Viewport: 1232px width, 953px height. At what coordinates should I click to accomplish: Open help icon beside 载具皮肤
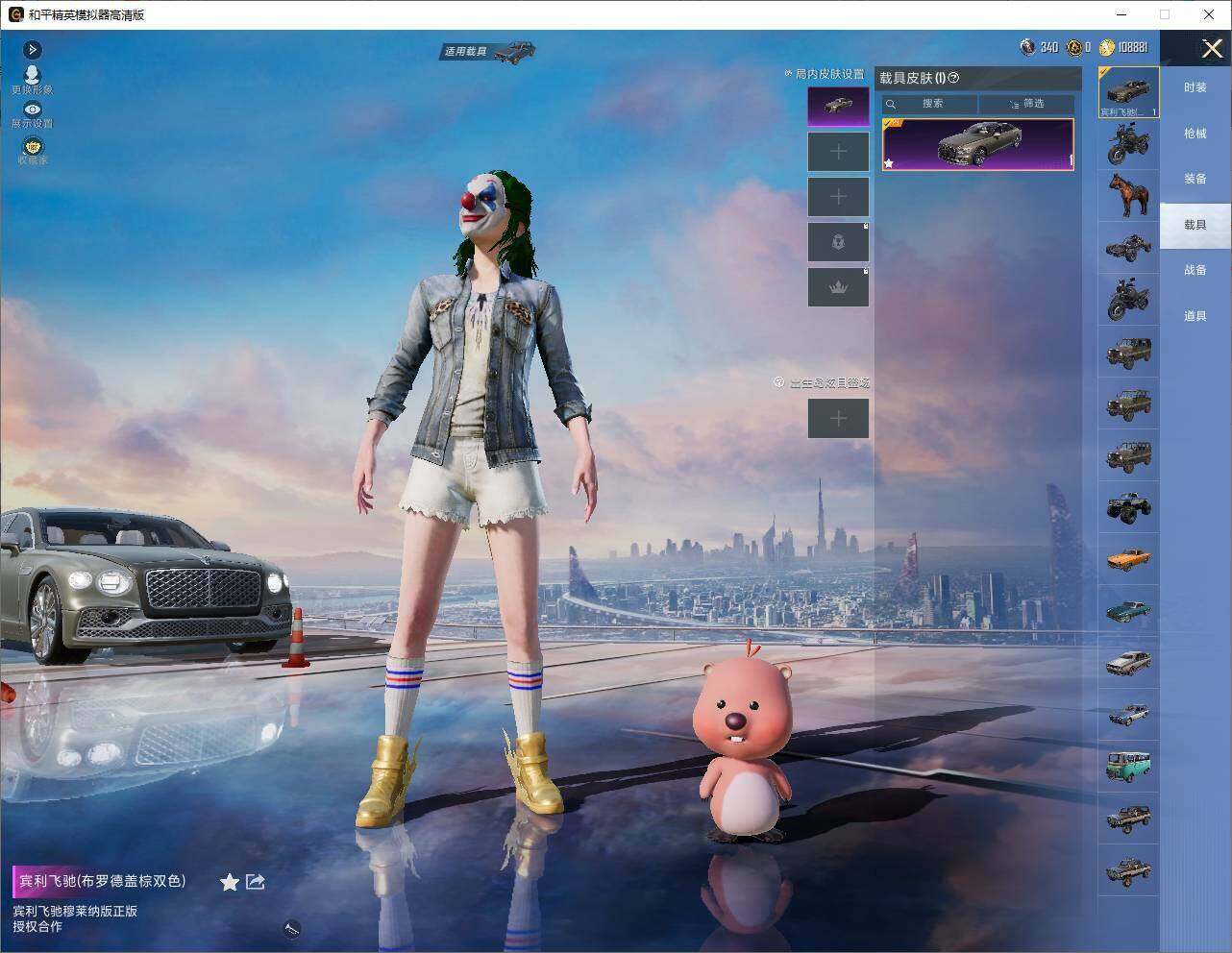tap(953, 78)
